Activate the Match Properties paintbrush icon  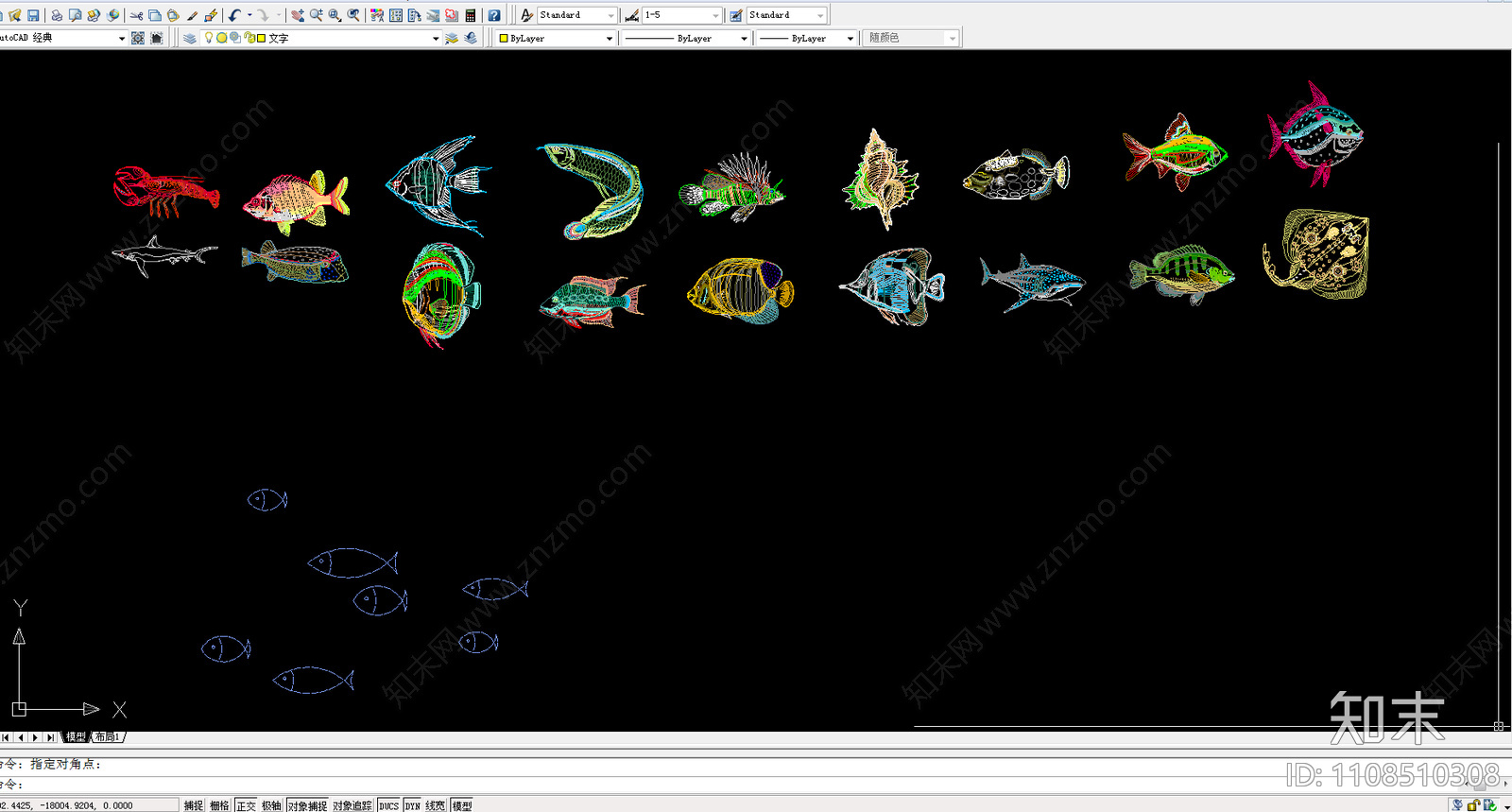tap(192, 15)
